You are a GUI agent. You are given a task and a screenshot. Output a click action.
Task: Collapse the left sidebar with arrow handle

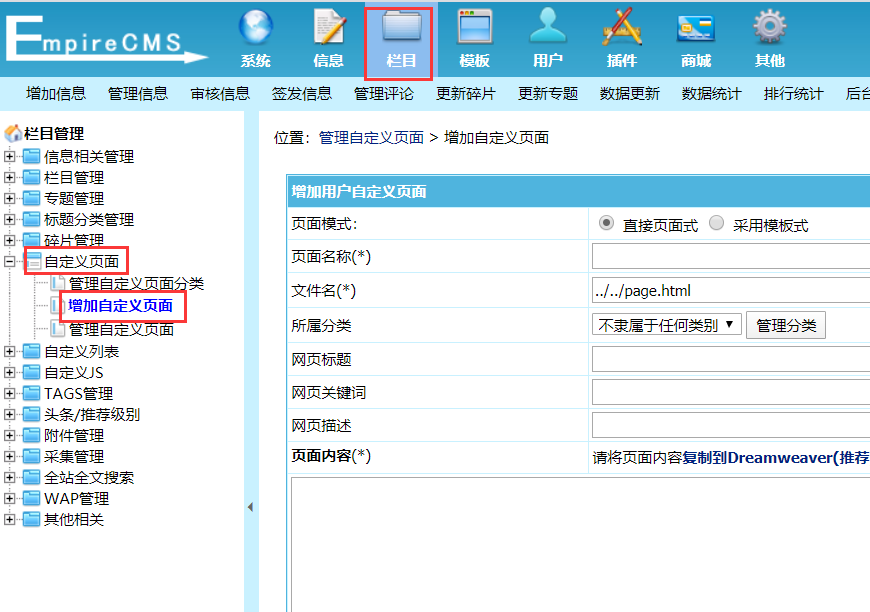coord(250,507)
